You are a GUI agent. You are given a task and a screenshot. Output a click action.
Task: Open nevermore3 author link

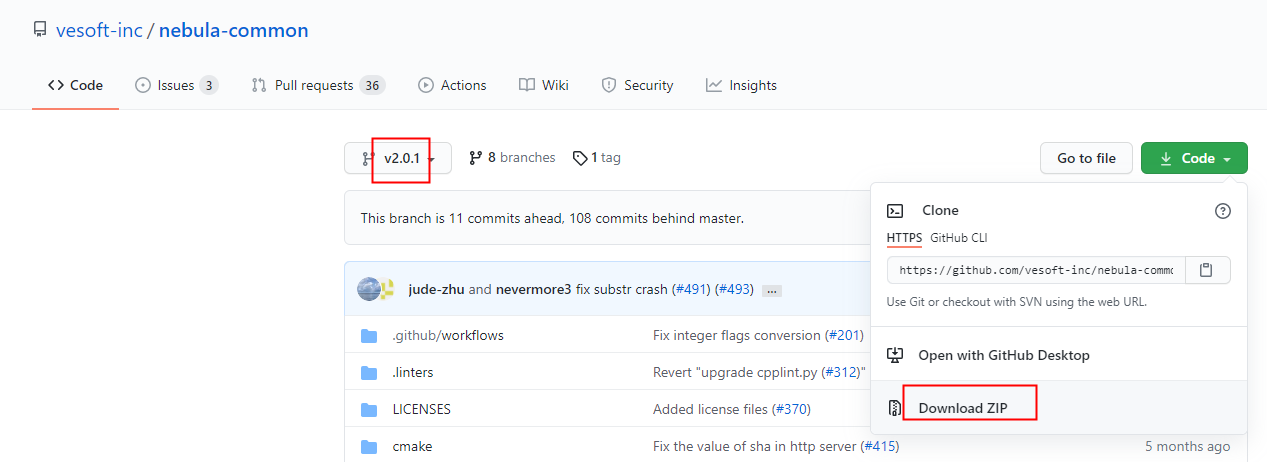click(x=533, y=289)
